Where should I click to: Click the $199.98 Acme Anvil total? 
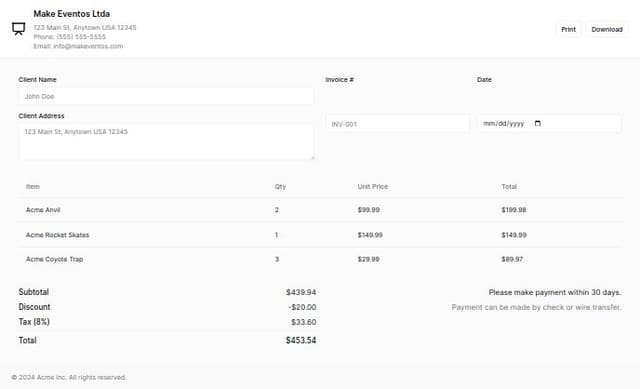pyautogui.click(x=514, y=210)
